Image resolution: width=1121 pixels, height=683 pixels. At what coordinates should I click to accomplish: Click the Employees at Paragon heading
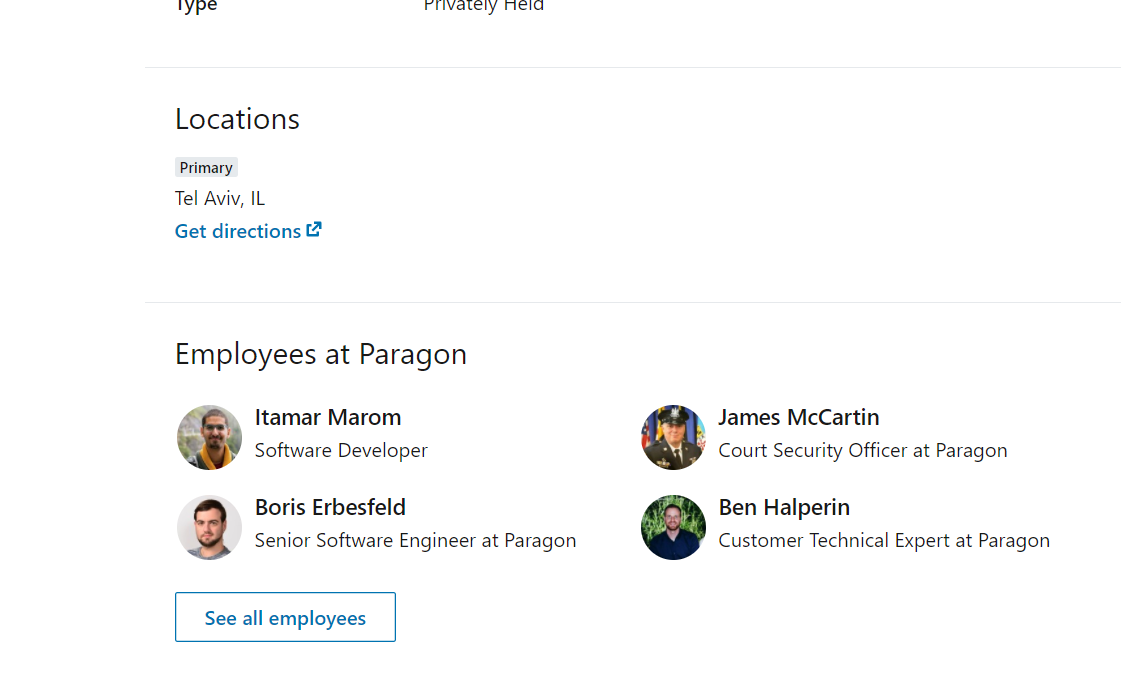(321, 354)
